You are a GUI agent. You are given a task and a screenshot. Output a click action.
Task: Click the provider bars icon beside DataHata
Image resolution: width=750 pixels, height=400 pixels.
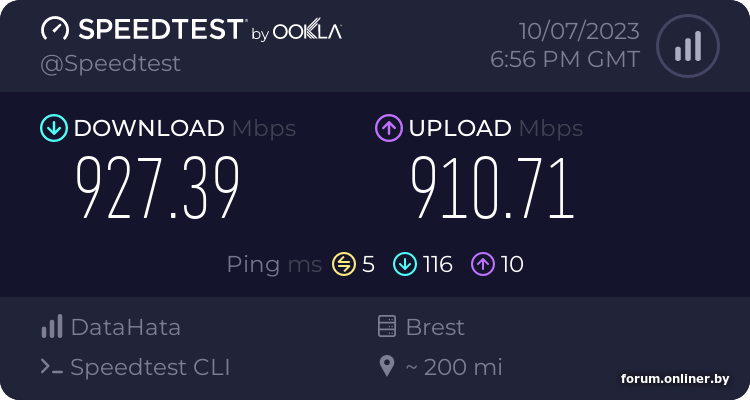point(52,327)
